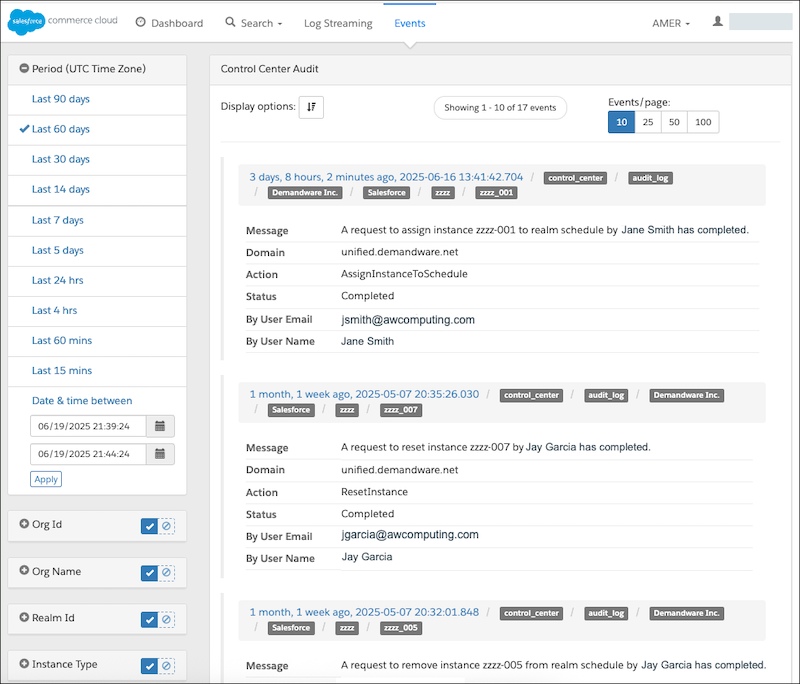Open the AMER region dropdown
The image size is (800, 684).
[x=670, y=23]
